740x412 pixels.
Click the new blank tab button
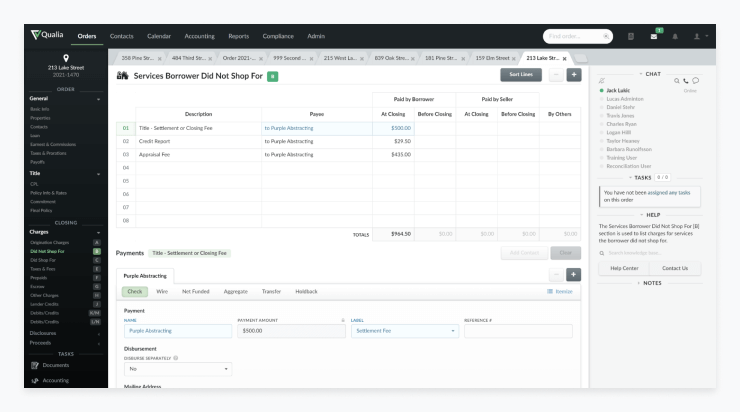[581, 58]
